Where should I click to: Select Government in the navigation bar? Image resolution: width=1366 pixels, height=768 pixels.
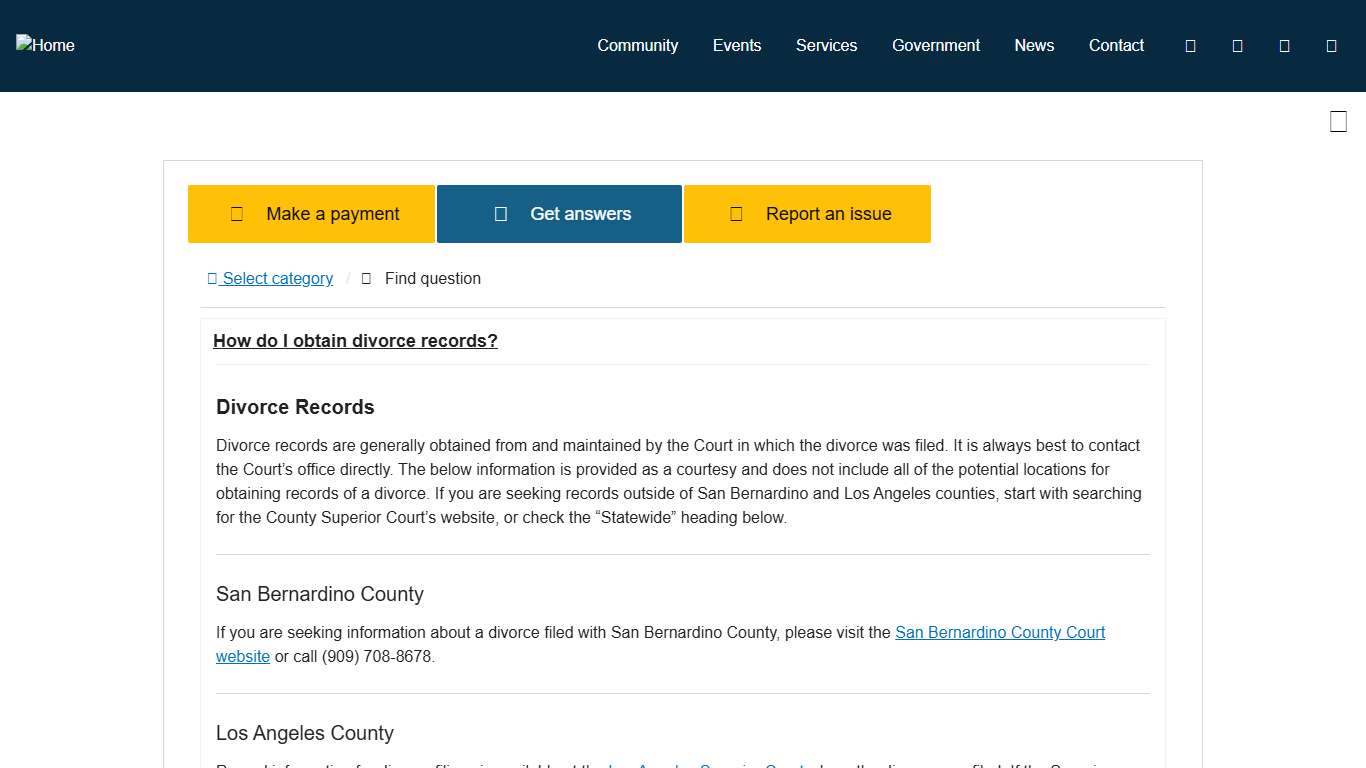[935, 45]
